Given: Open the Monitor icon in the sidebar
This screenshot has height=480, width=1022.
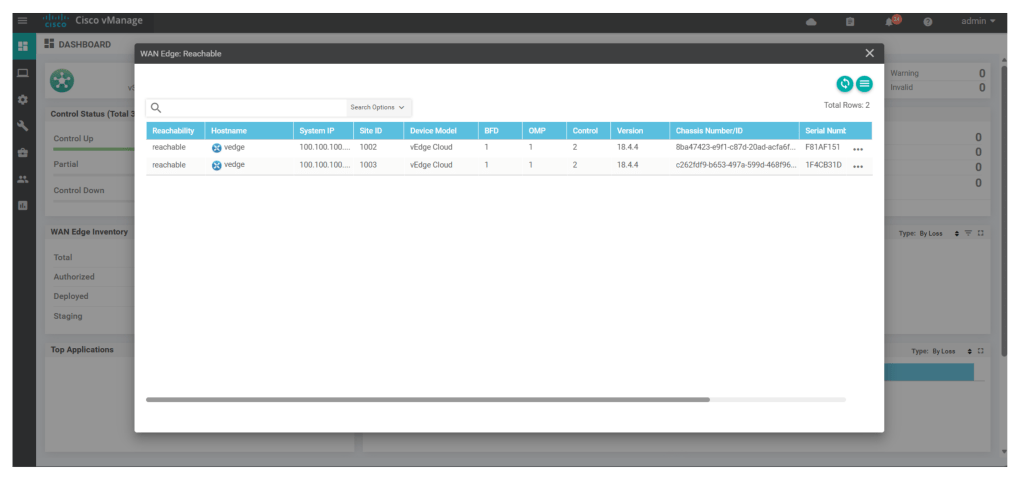Looking at the screenshot, I should coord(22,73).
